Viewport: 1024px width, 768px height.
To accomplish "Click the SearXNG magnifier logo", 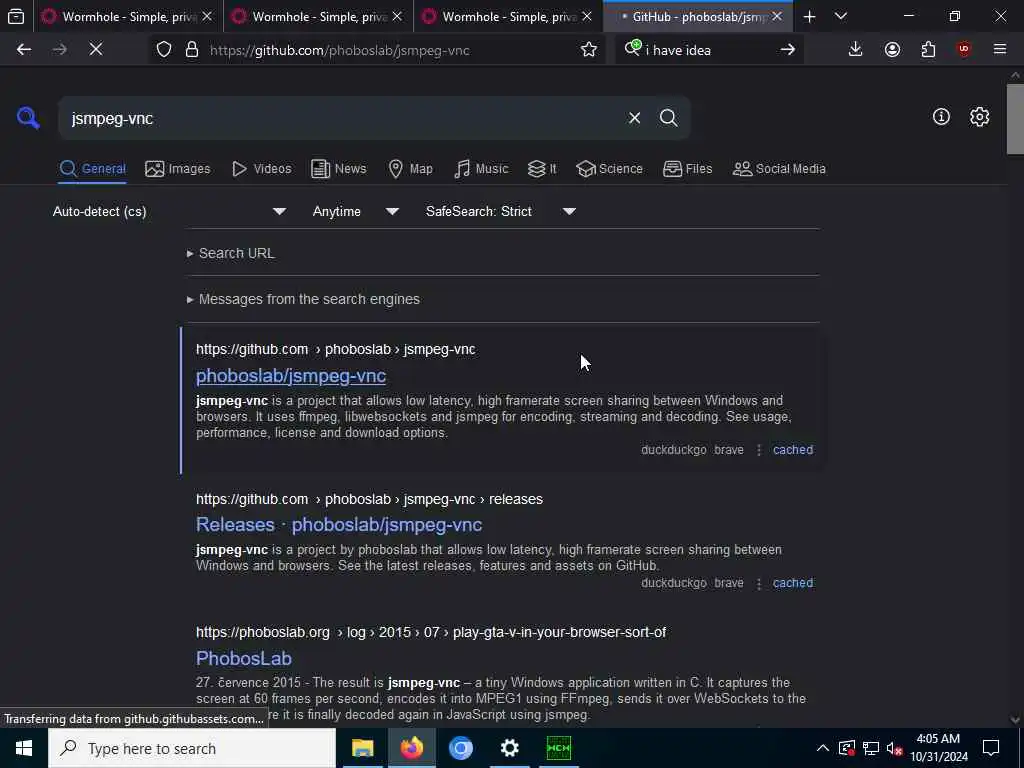I will click(x=28, y=118).
